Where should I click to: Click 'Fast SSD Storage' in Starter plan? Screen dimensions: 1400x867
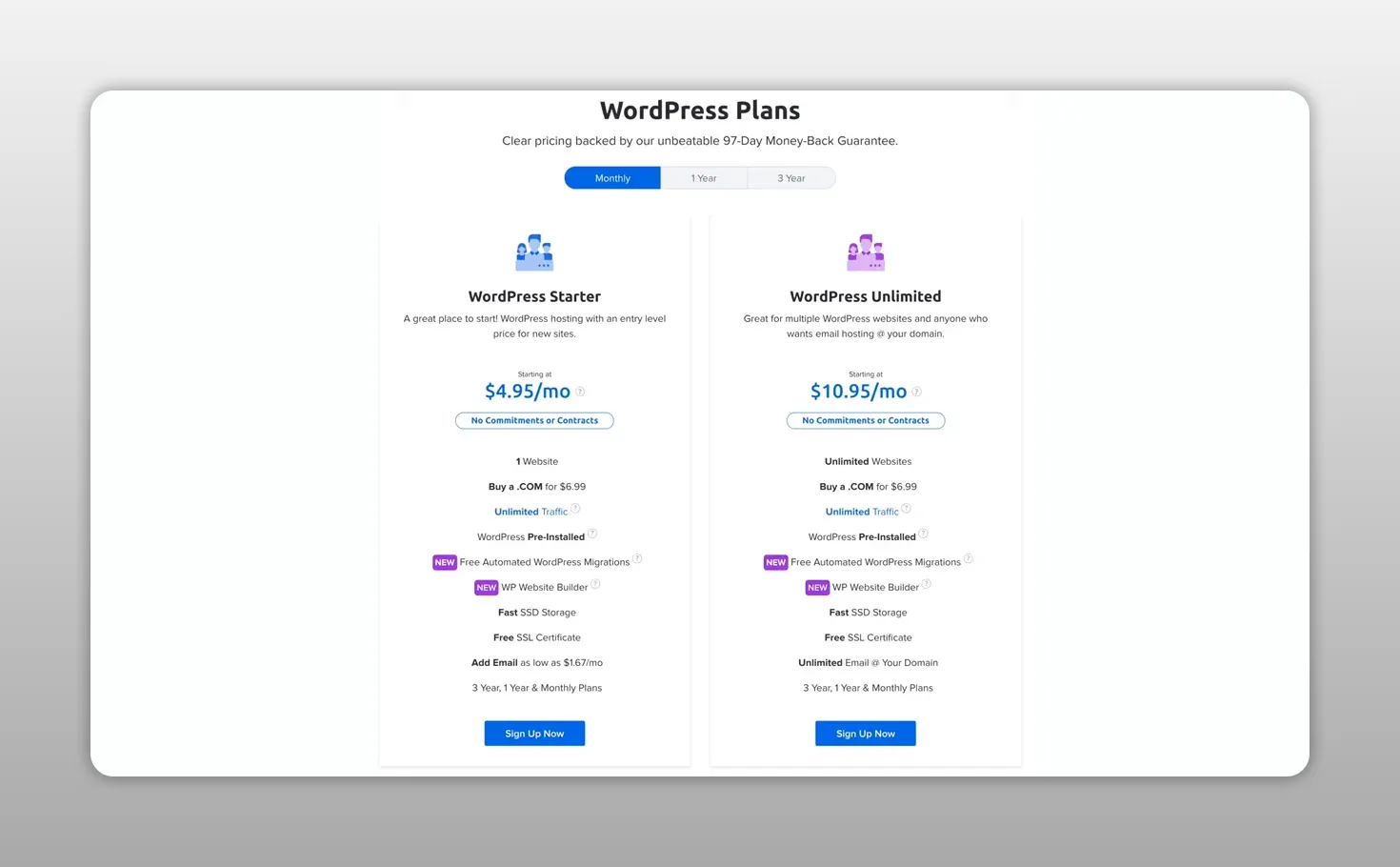(537, 613)
